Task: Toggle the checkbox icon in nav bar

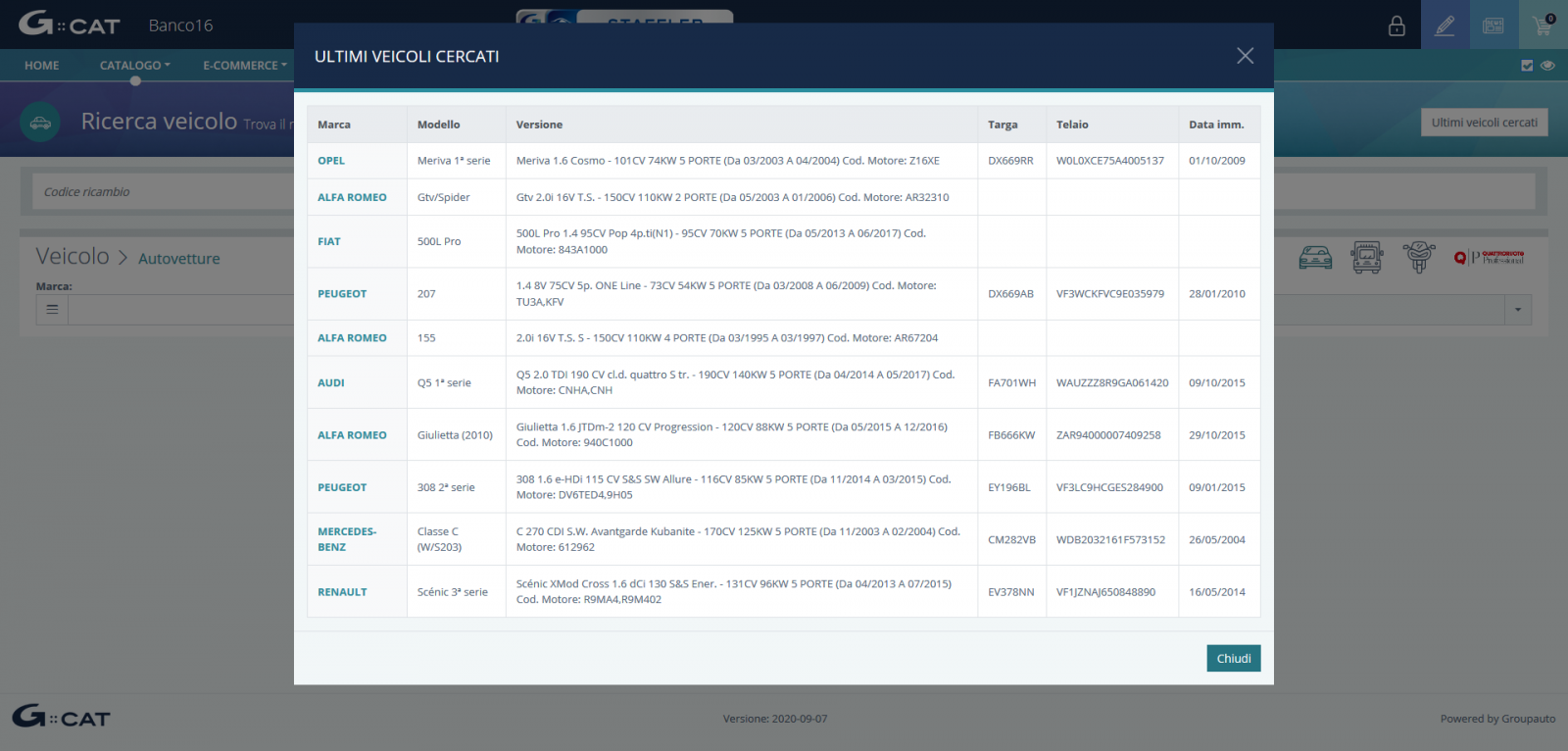Action: pos(1527,66)
